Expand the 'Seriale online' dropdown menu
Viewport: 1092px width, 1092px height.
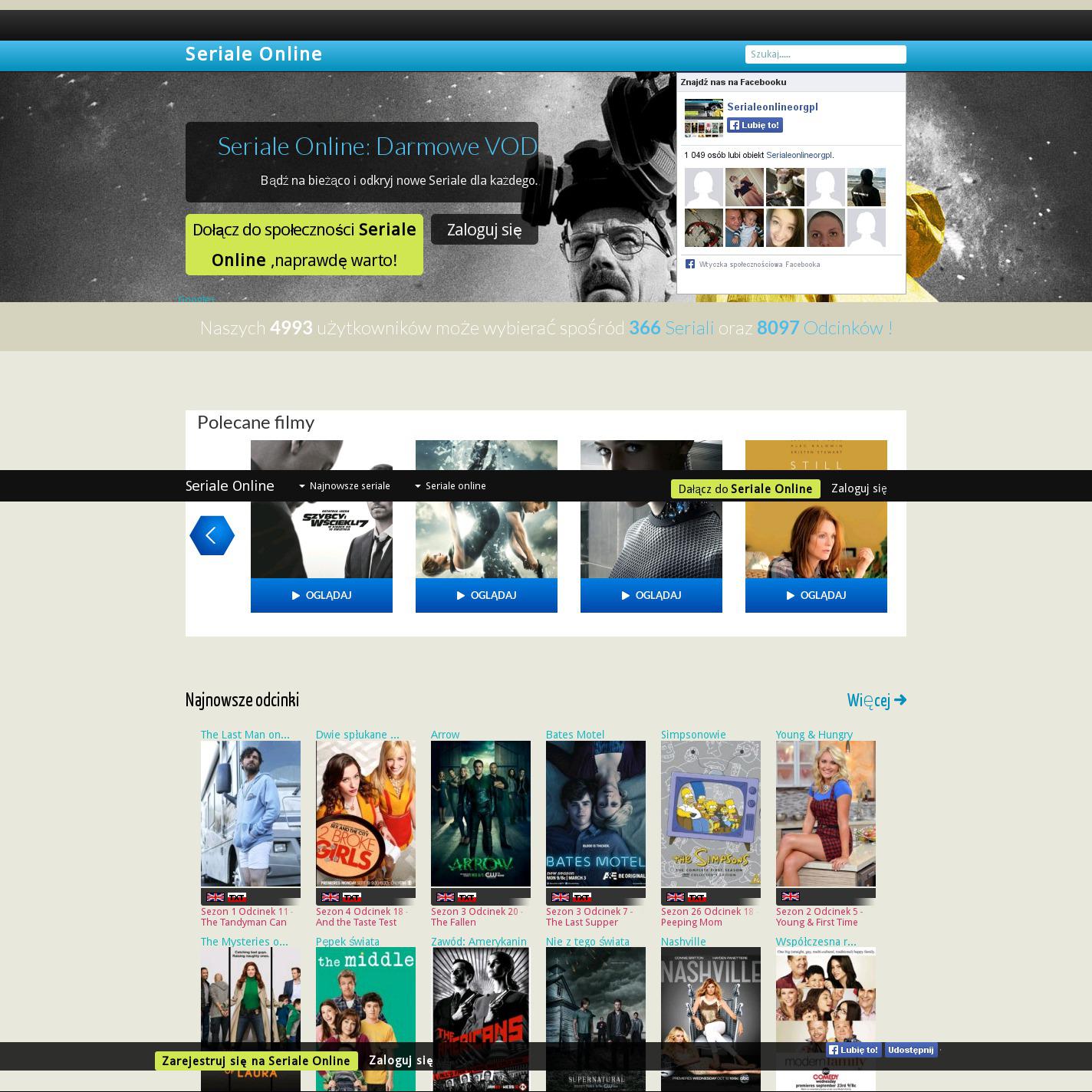[450, 486]
